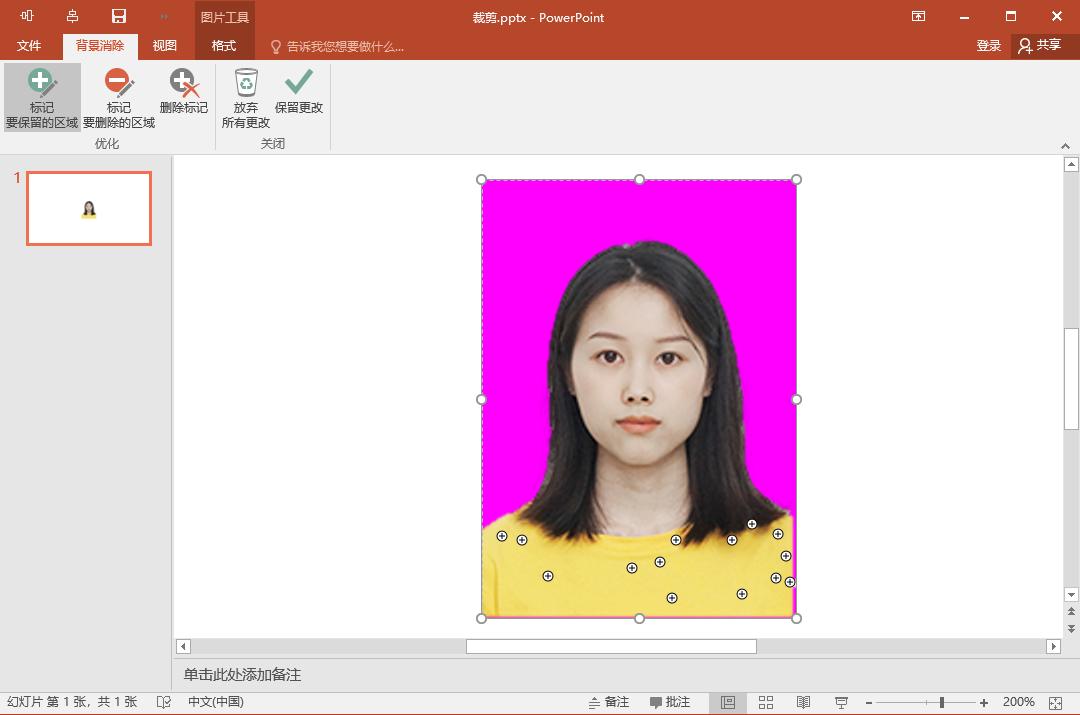Open Reading View from the status bar
Image resolution: width=1080 pixels, height=715 pixels.
pos(802,702)
